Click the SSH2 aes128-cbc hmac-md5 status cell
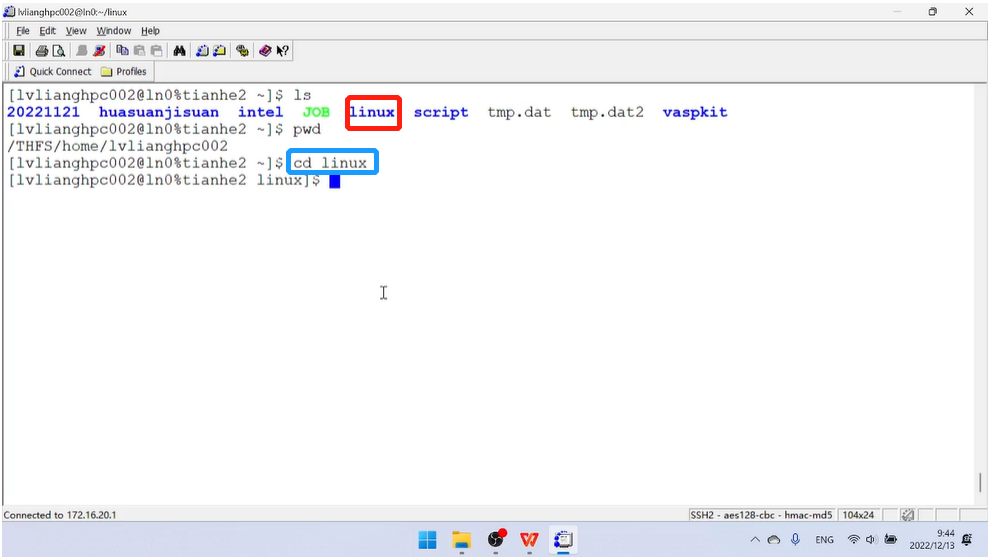990x557 pixels. point(761,515)
